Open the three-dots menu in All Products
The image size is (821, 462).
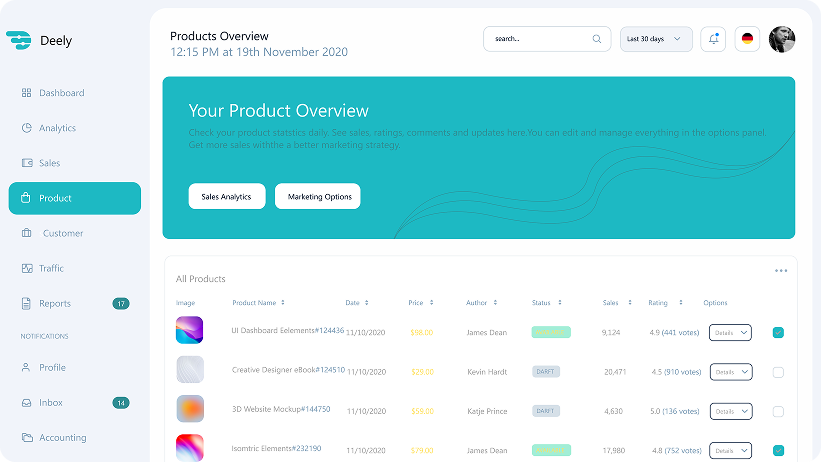[x=781, y=271]
